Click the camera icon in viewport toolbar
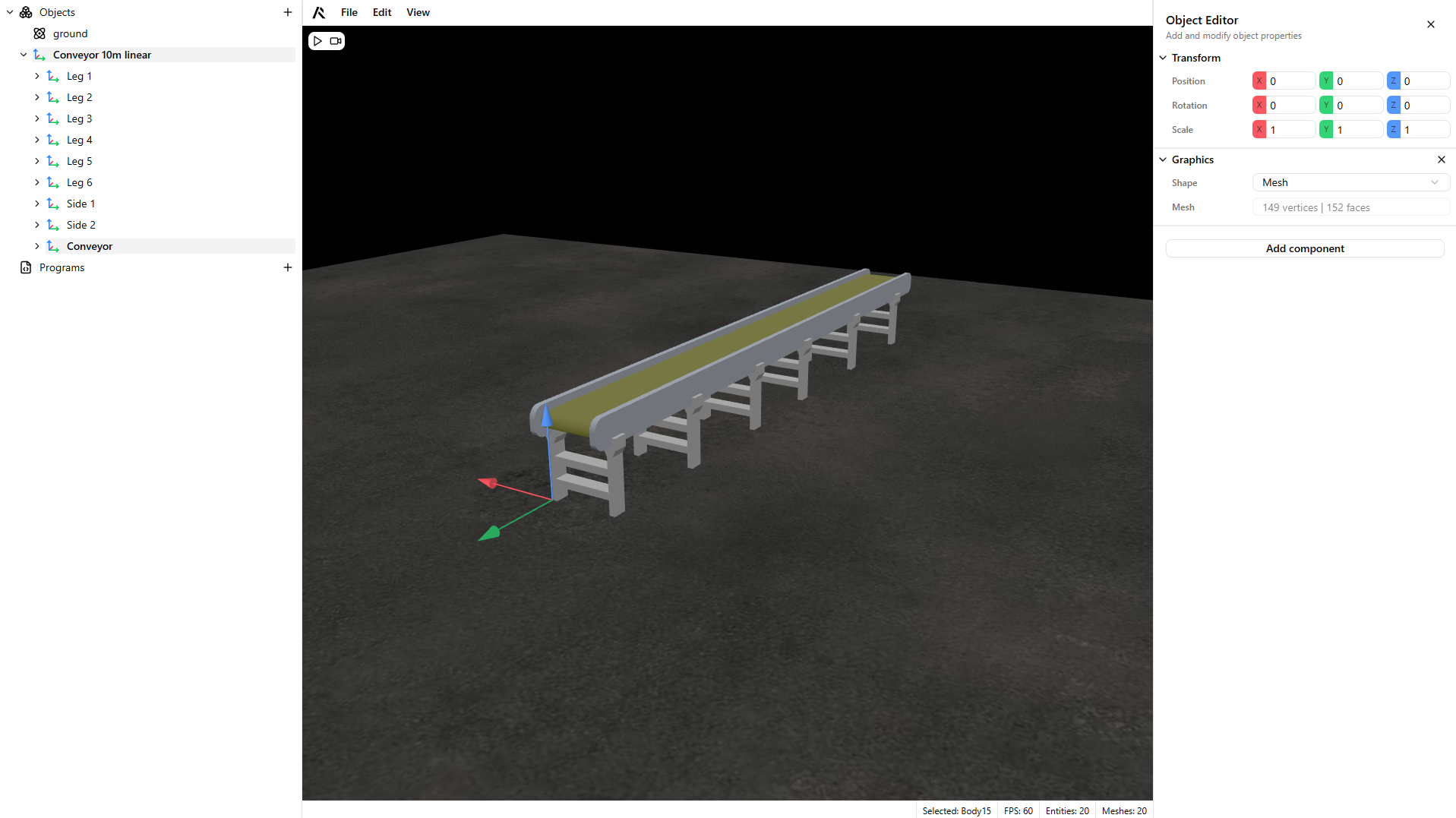Screen dimensions: 1456x818 click(335, 41)
